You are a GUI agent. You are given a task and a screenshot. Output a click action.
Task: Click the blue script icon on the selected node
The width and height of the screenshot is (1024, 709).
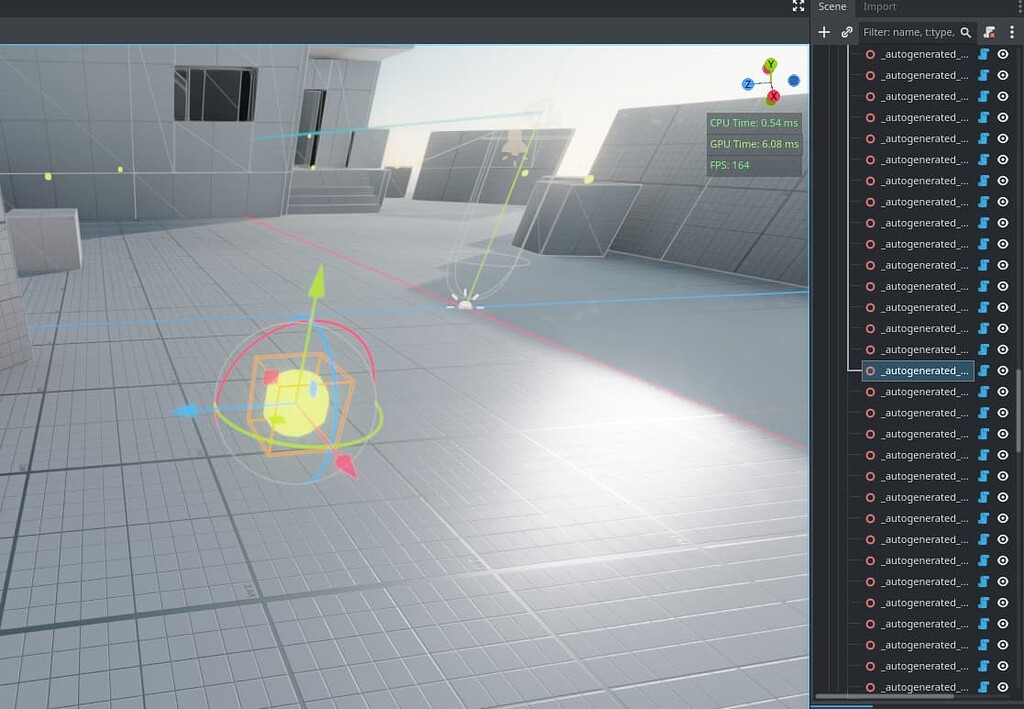984,370
